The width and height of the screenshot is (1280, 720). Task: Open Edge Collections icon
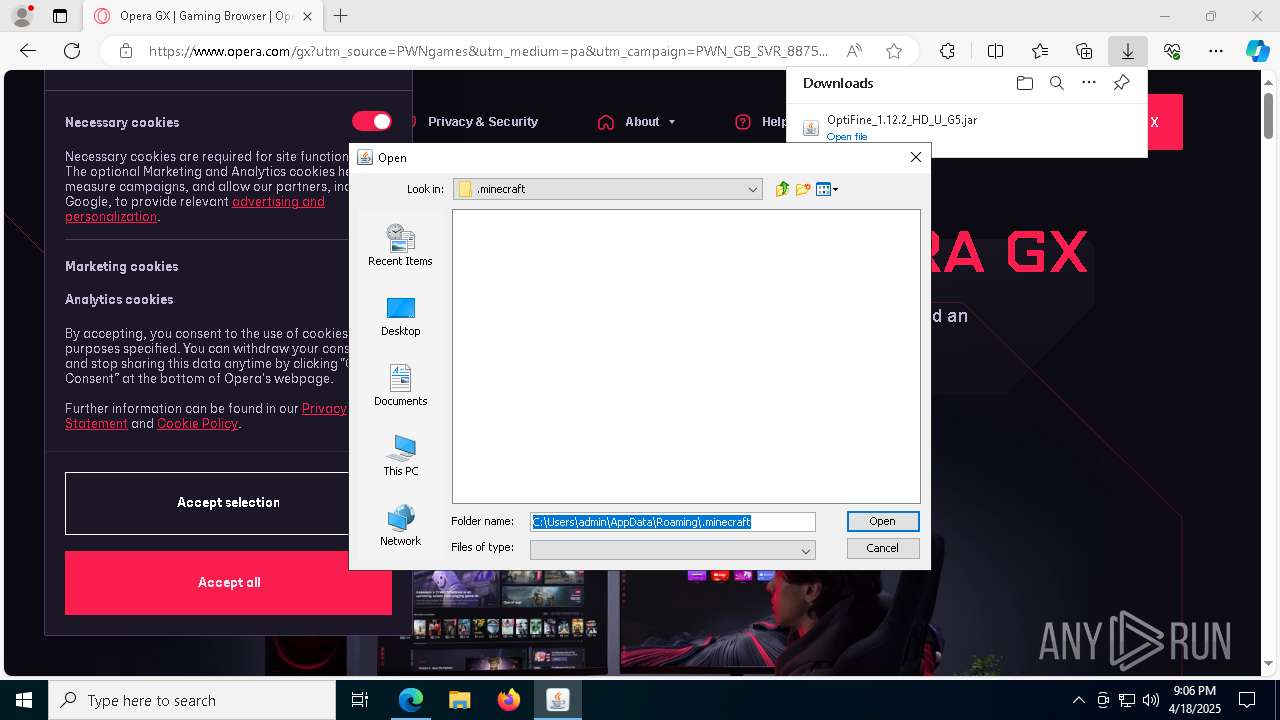pos(1084,51)
